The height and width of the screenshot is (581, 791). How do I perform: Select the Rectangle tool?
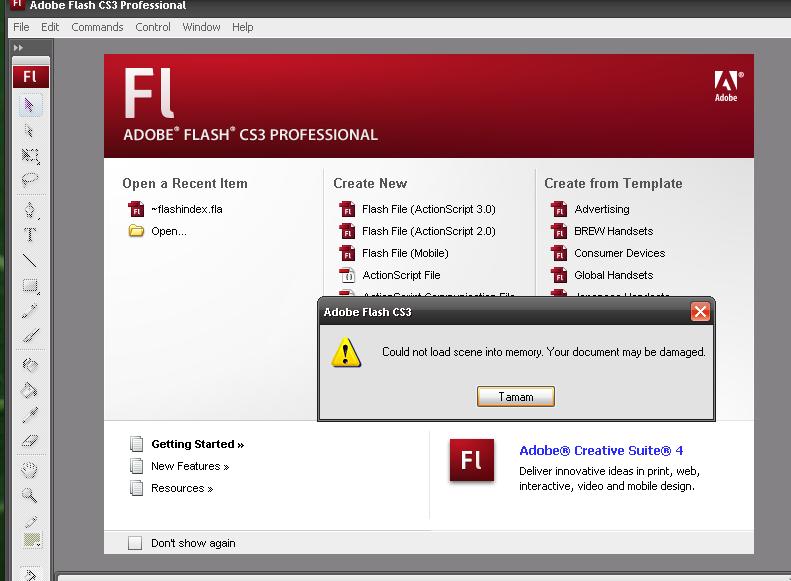30,286
